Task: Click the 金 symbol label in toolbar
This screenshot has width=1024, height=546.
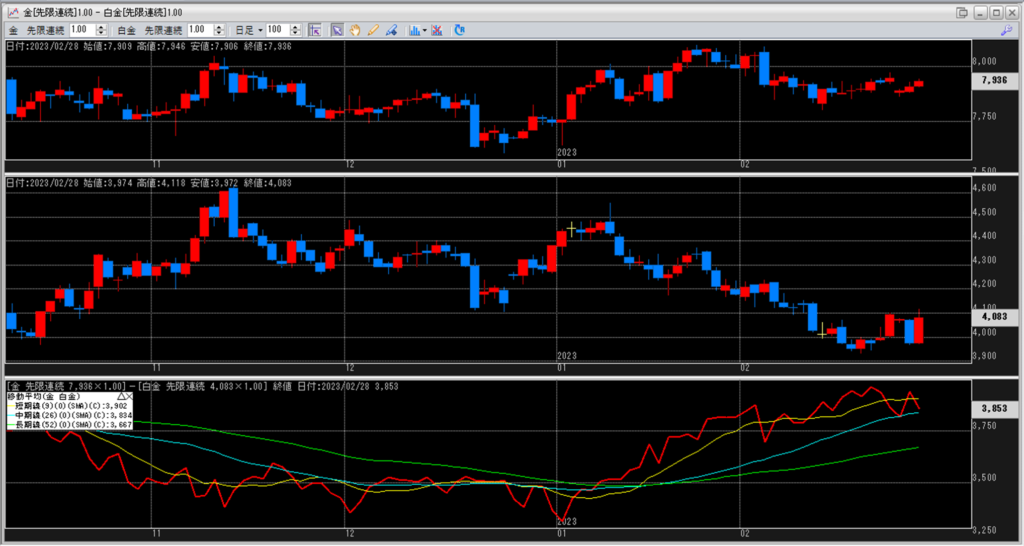Action: (12, 30)
